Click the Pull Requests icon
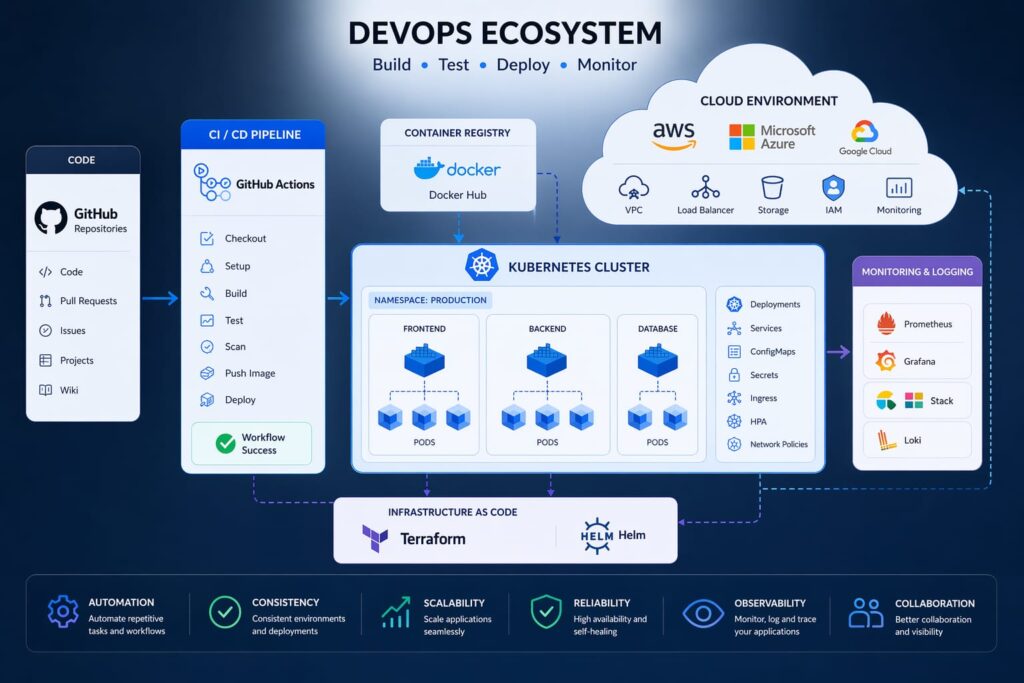The width and height of the screenshot is (1024, 683). pos(45,301)
